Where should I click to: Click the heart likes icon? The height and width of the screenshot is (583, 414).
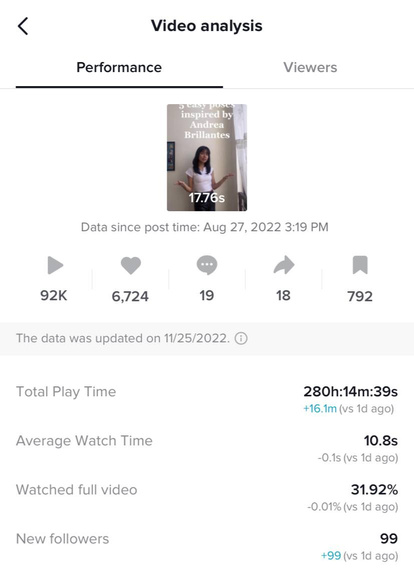point(131,265)
